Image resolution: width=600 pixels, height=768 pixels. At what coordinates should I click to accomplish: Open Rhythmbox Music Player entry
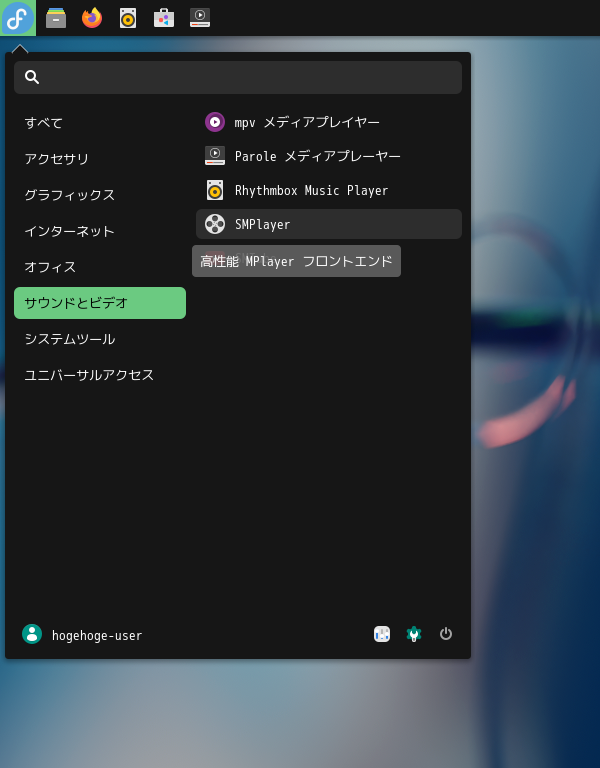click(x=329, y=190)
